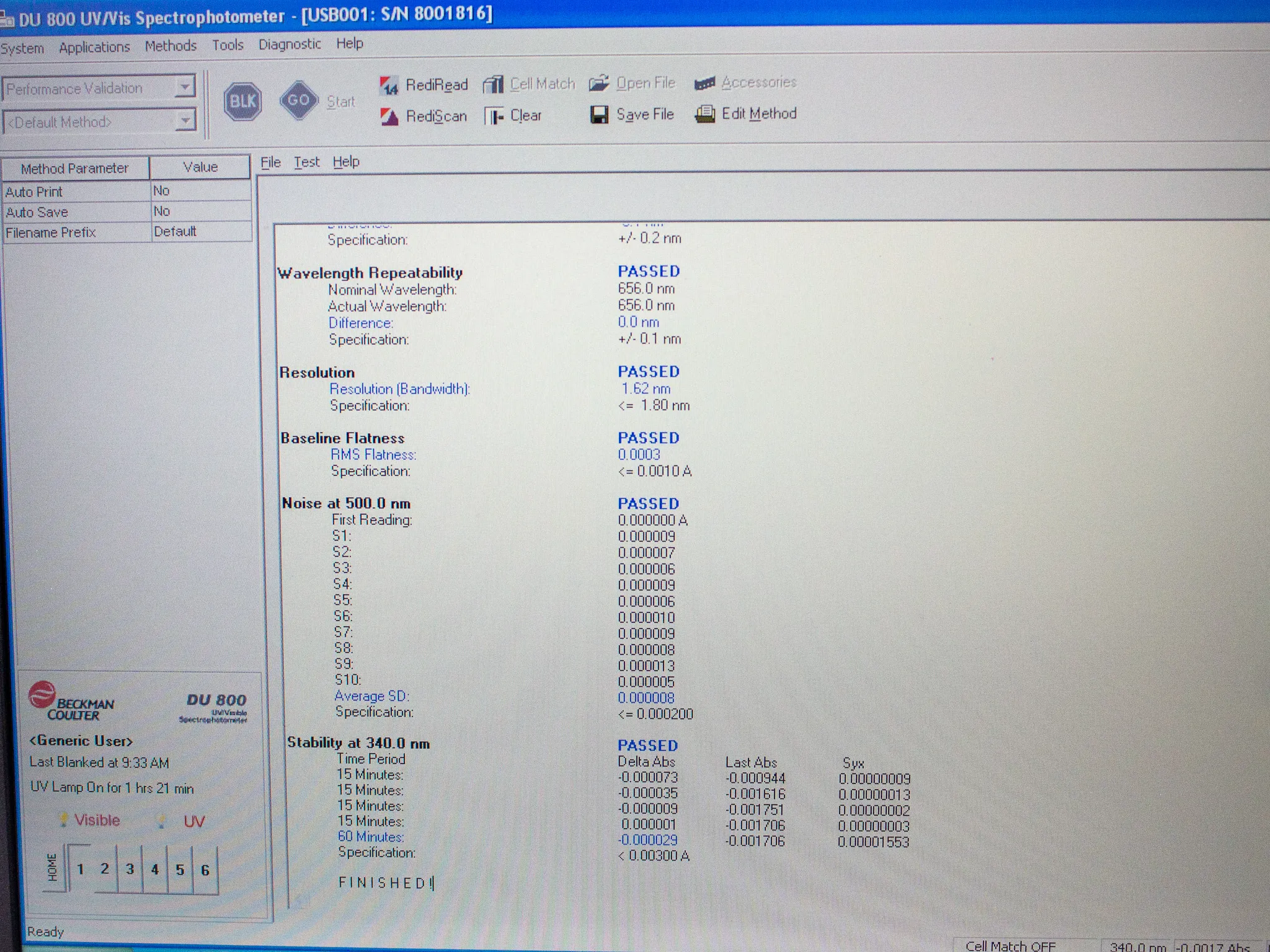The height and width of the screenshot is (952, 1270).
Task: Click the 340.0 nm status reading
Action: click(1139, 946)
